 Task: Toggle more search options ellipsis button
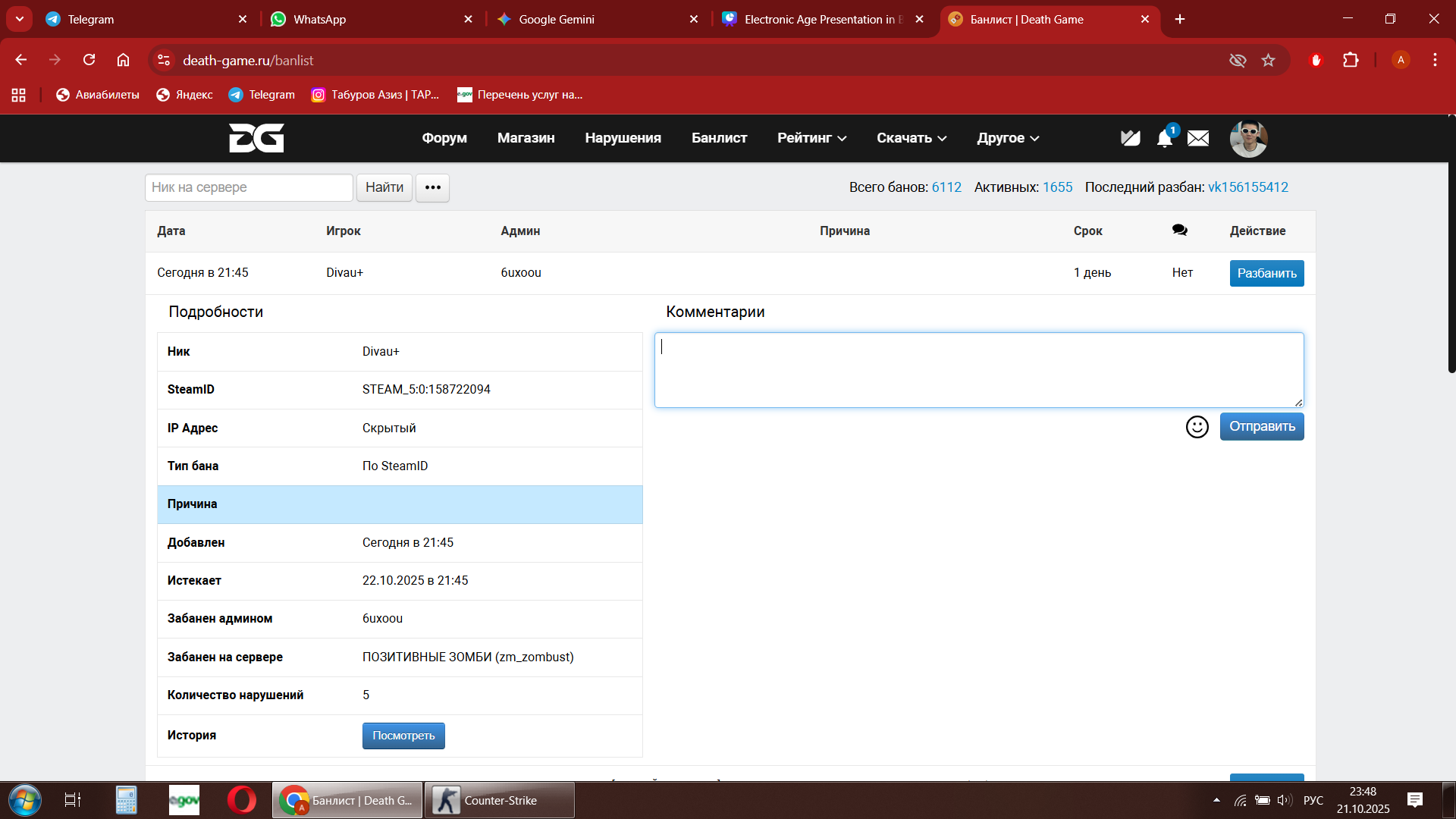point(432,187)
